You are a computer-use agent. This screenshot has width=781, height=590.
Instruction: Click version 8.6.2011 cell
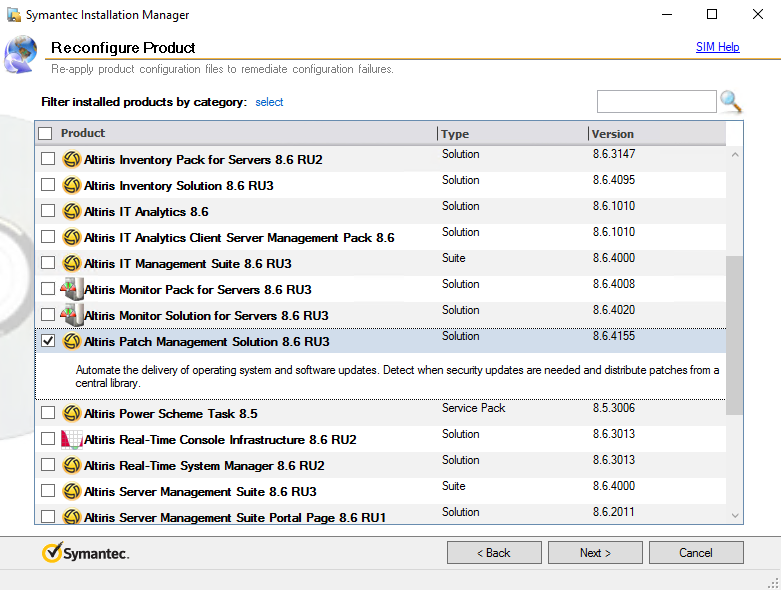pyautogui.click(x=613, y=512)
